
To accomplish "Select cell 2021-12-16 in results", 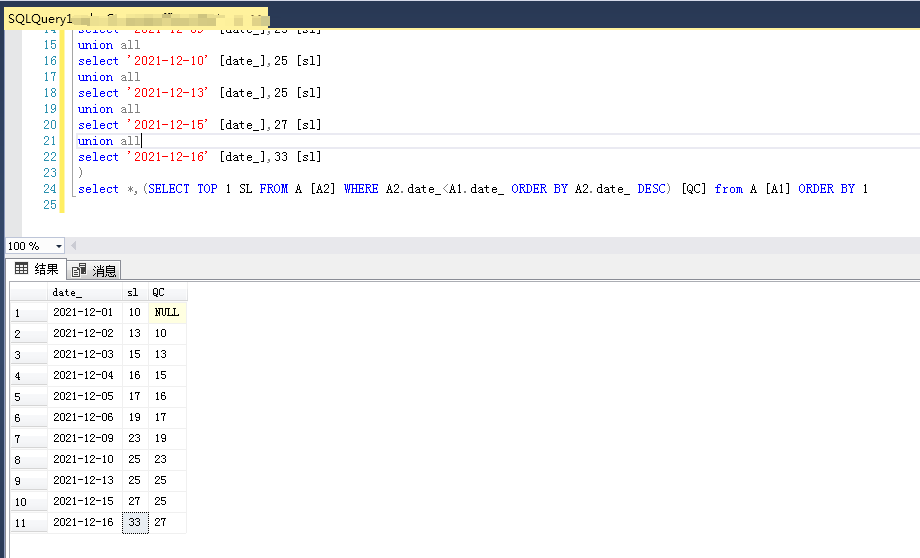I will tap(84, 522).
